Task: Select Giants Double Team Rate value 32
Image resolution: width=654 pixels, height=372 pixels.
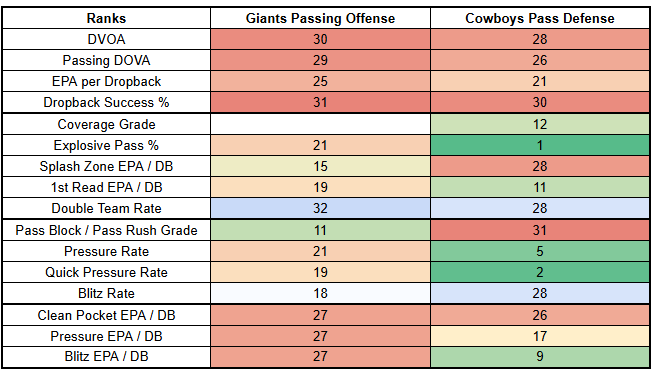Action: click(320, 208)
